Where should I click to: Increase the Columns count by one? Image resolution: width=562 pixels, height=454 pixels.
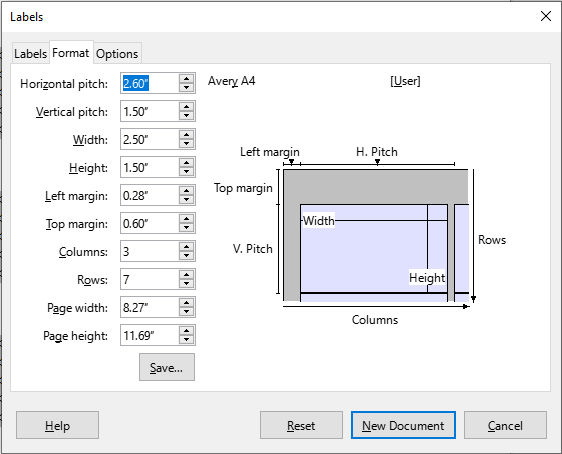pyautogui.click(x=186, y=247)
